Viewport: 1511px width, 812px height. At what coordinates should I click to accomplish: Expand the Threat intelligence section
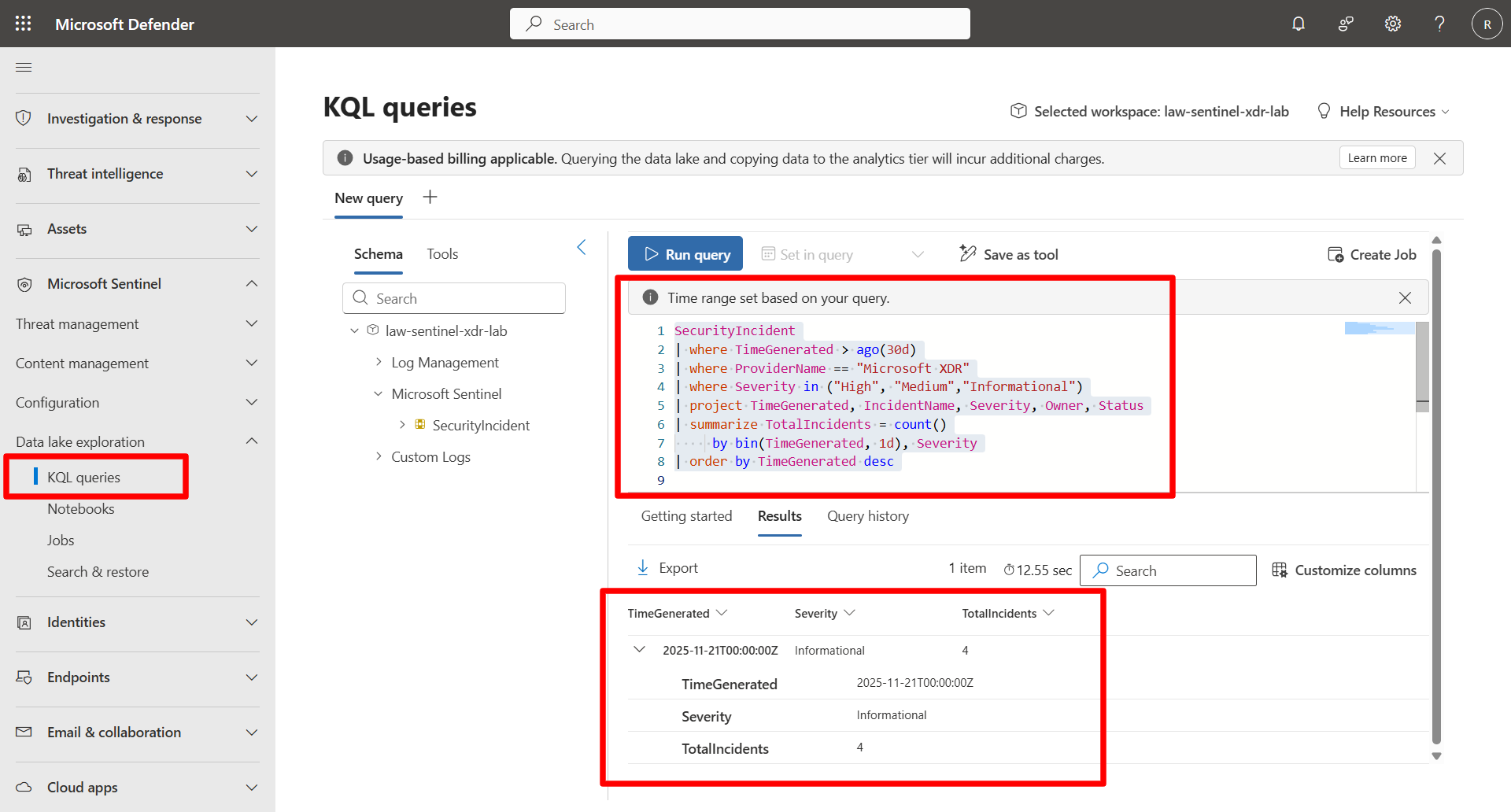click(252, 173)
